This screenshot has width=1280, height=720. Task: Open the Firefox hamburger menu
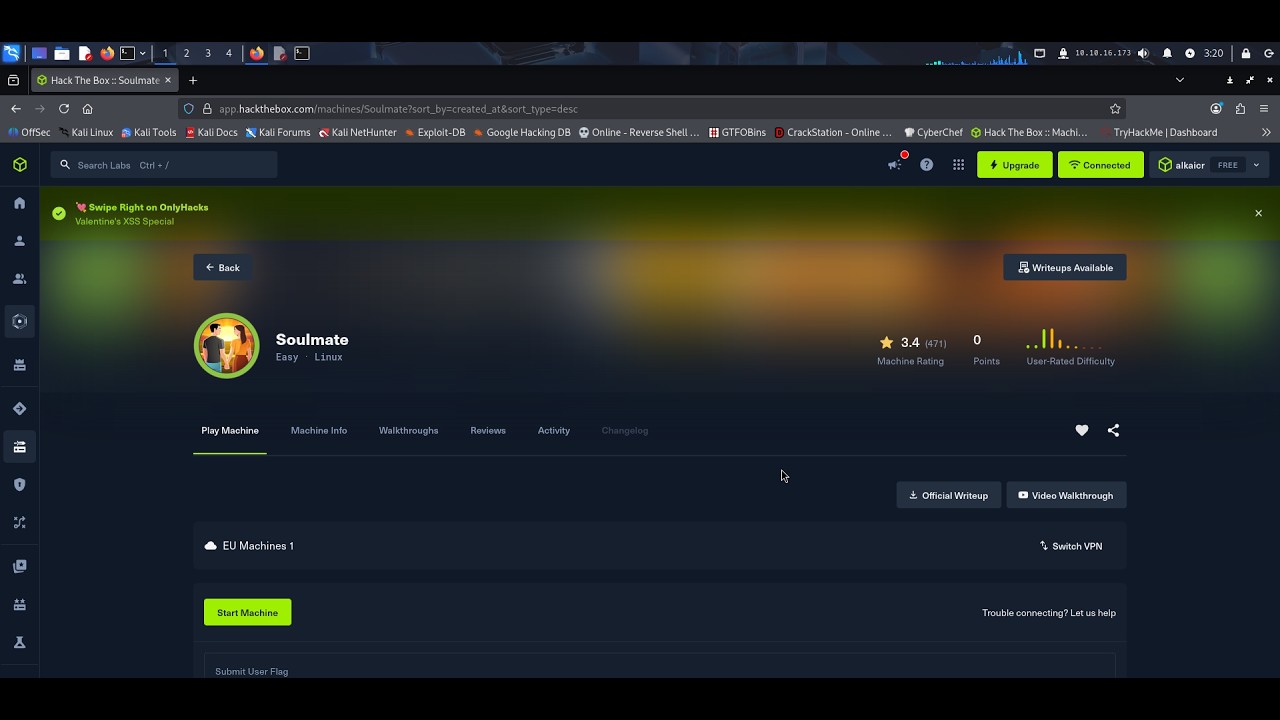pyautogui.click(x=1265, y=108)
